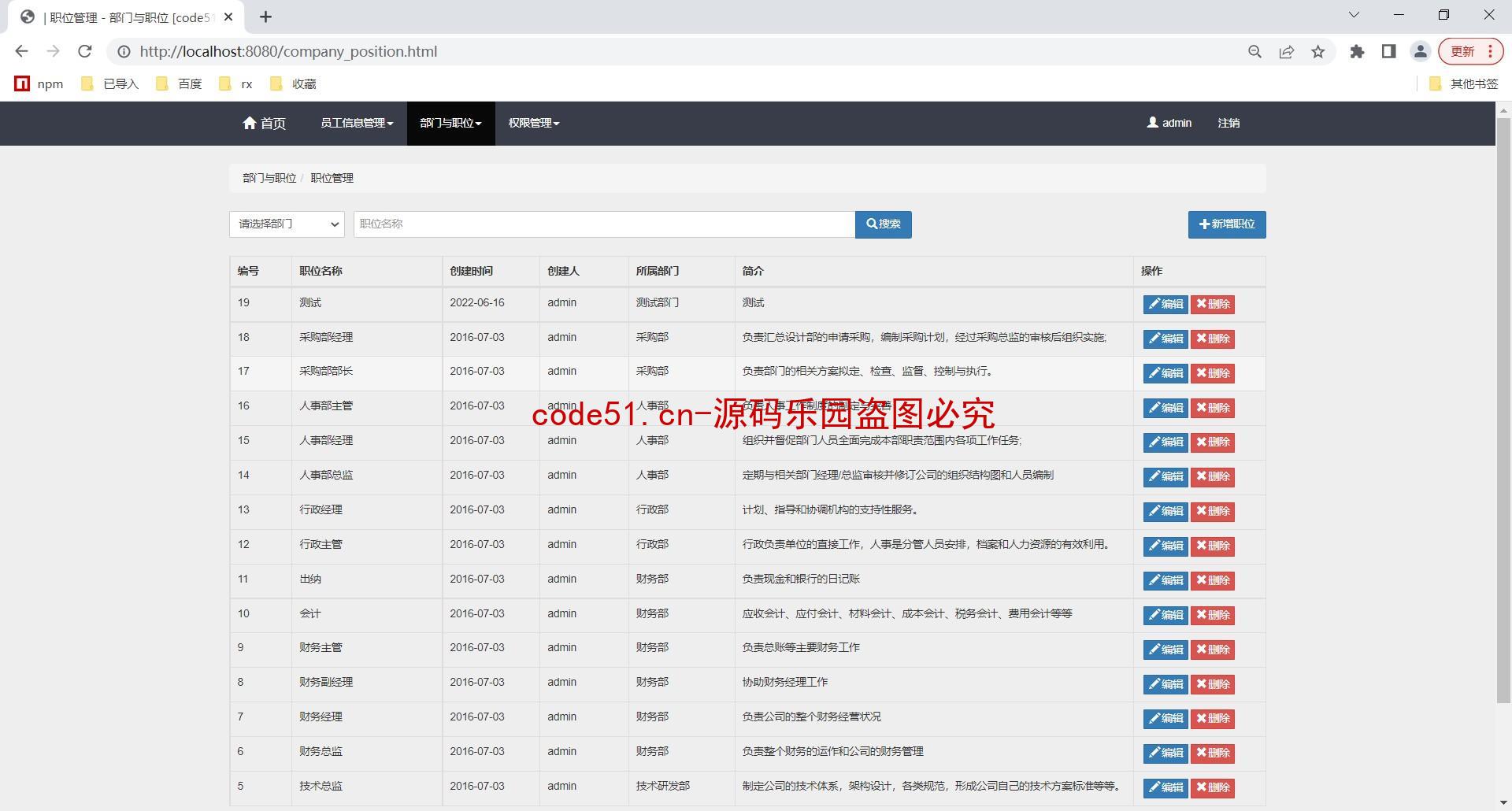This screenshot has height=811, width=1512.
Task: Edit the 技术总监 position
Action: pyautogui.click(x=1165, y=787)
